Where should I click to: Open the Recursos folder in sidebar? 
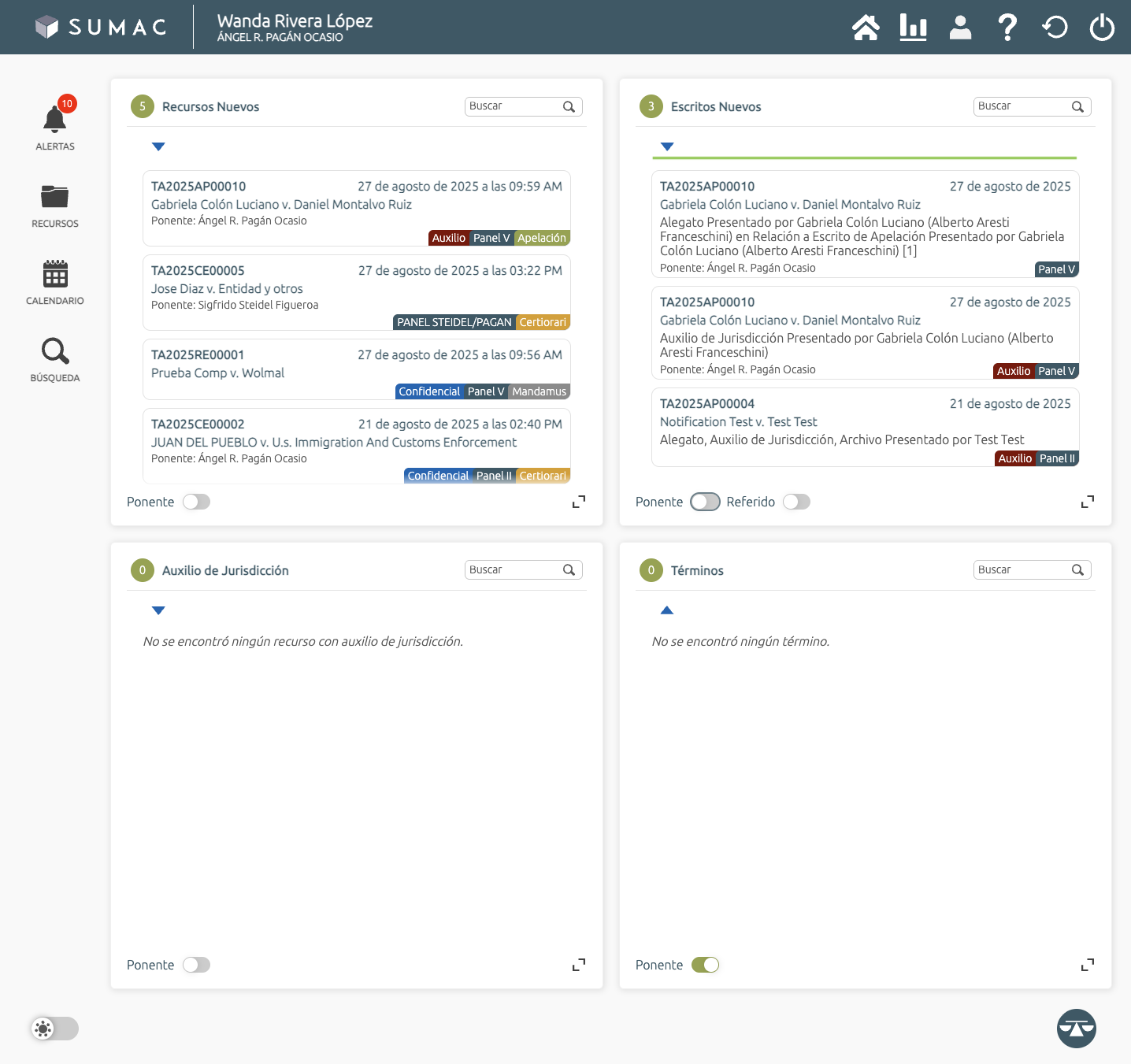click(x=54, y=197)
